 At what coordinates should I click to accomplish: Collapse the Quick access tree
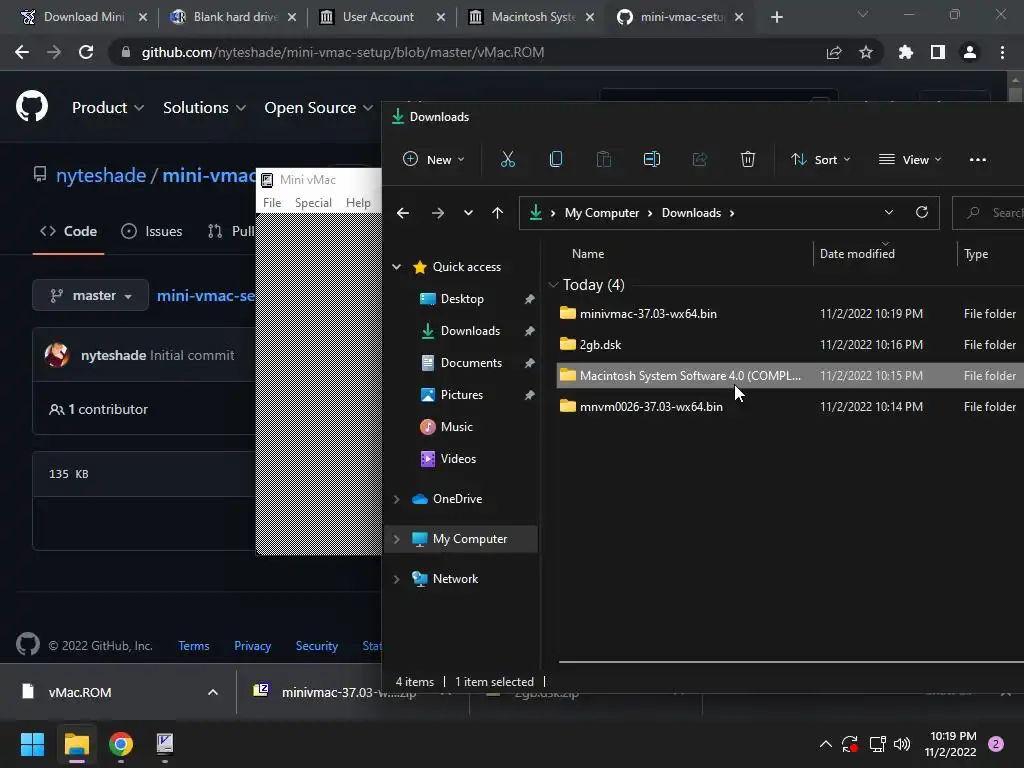[396, 266]
